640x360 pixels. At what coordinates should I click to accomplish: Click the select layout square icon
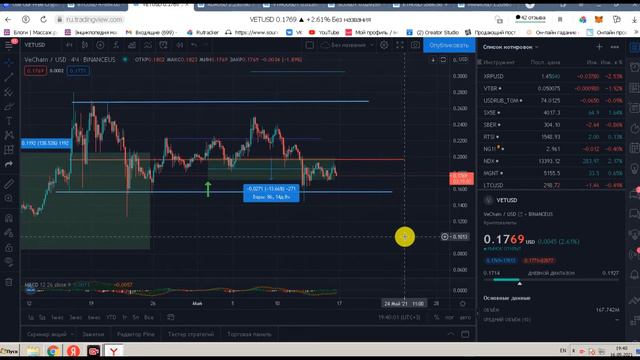pyautogui.click(x=310, y=45)
